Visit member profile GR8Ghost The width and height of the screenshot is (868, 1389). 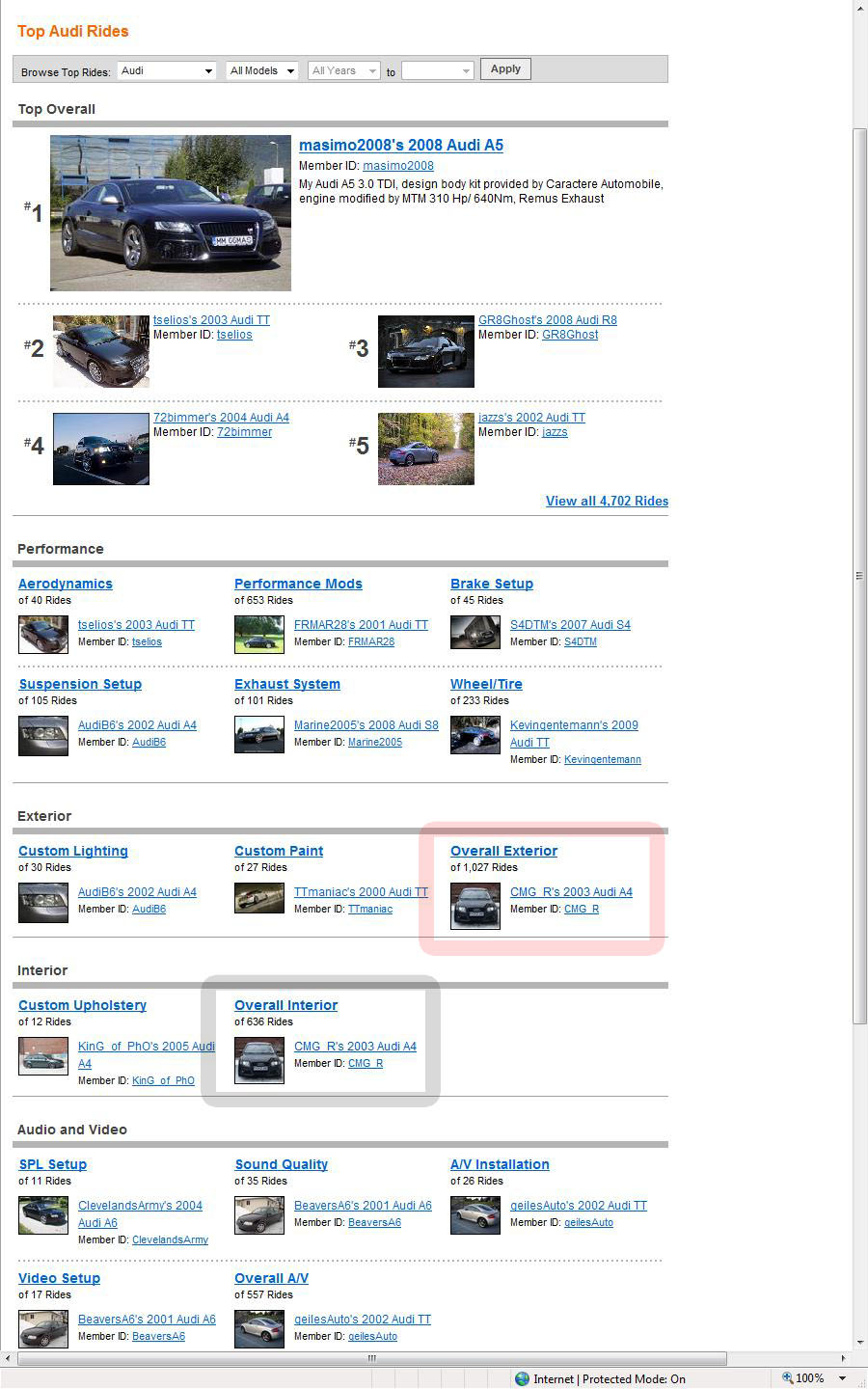[x=570, y=335]
